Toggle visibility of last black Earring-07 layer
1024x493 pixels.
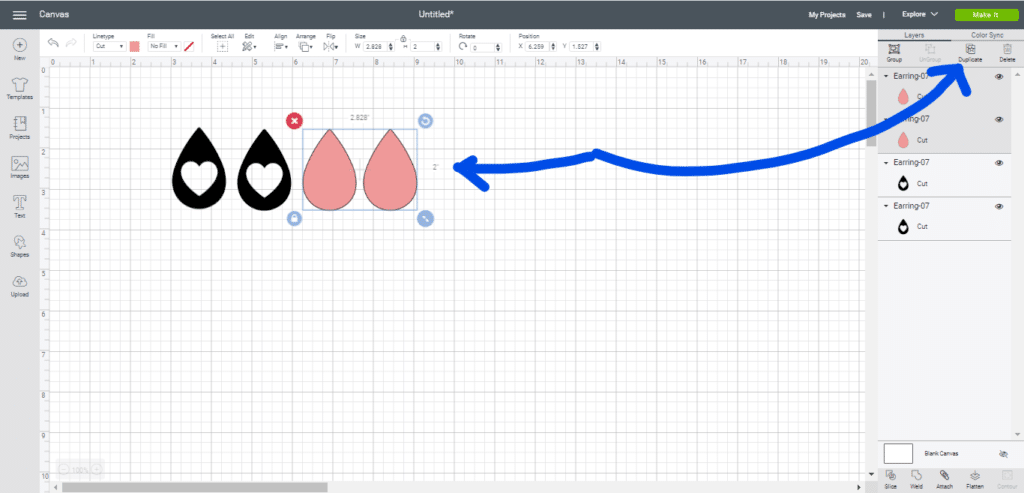[999, 206]
